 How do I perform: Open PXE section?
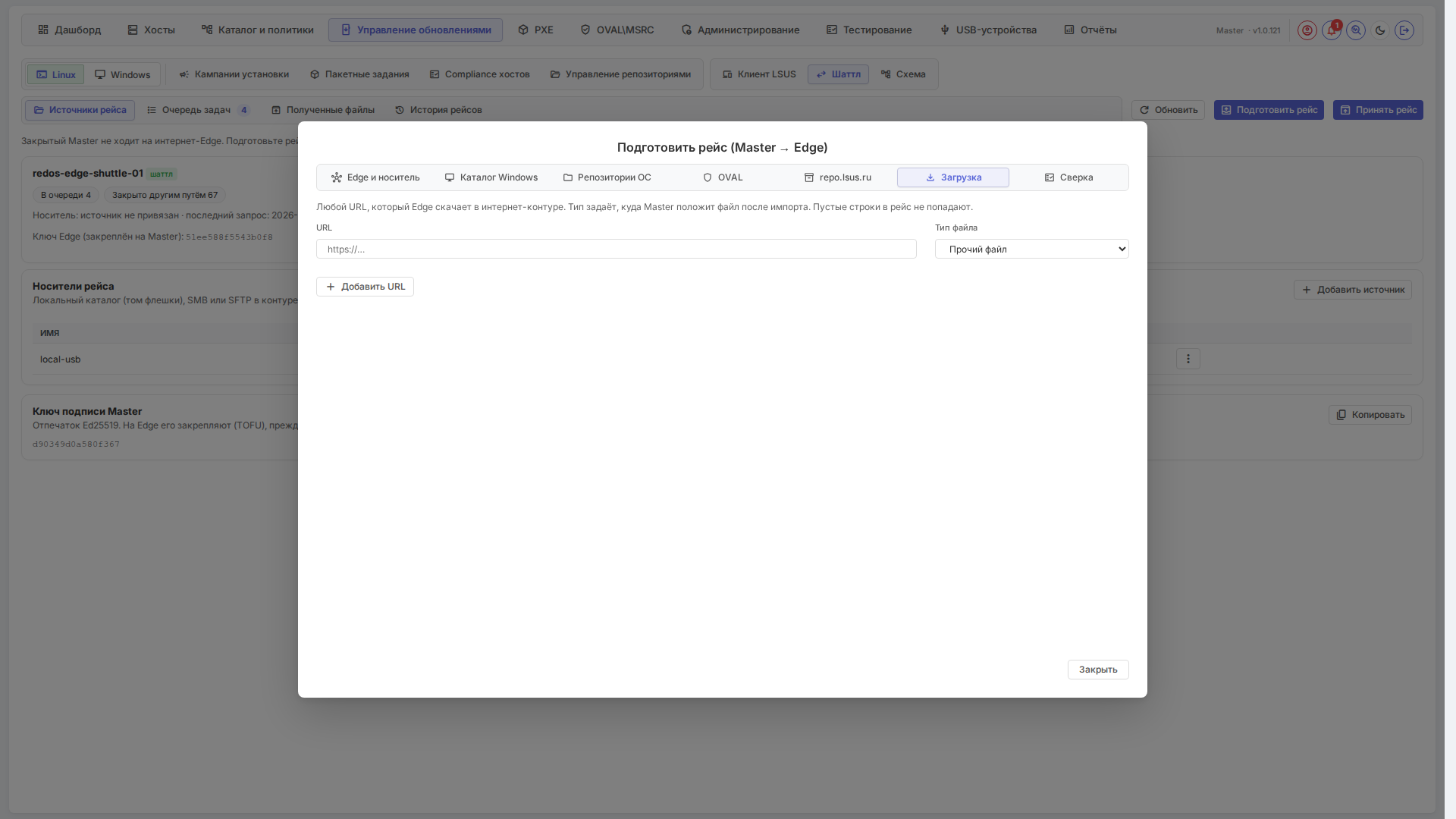click(x=535, y=30)
